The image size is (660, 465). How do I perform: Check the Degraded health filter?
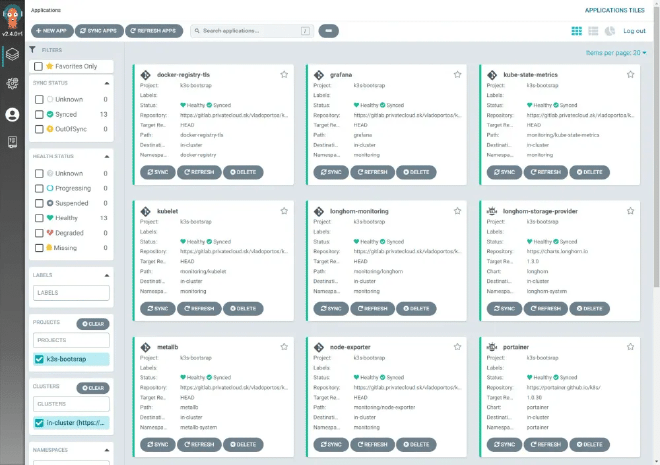39,233
